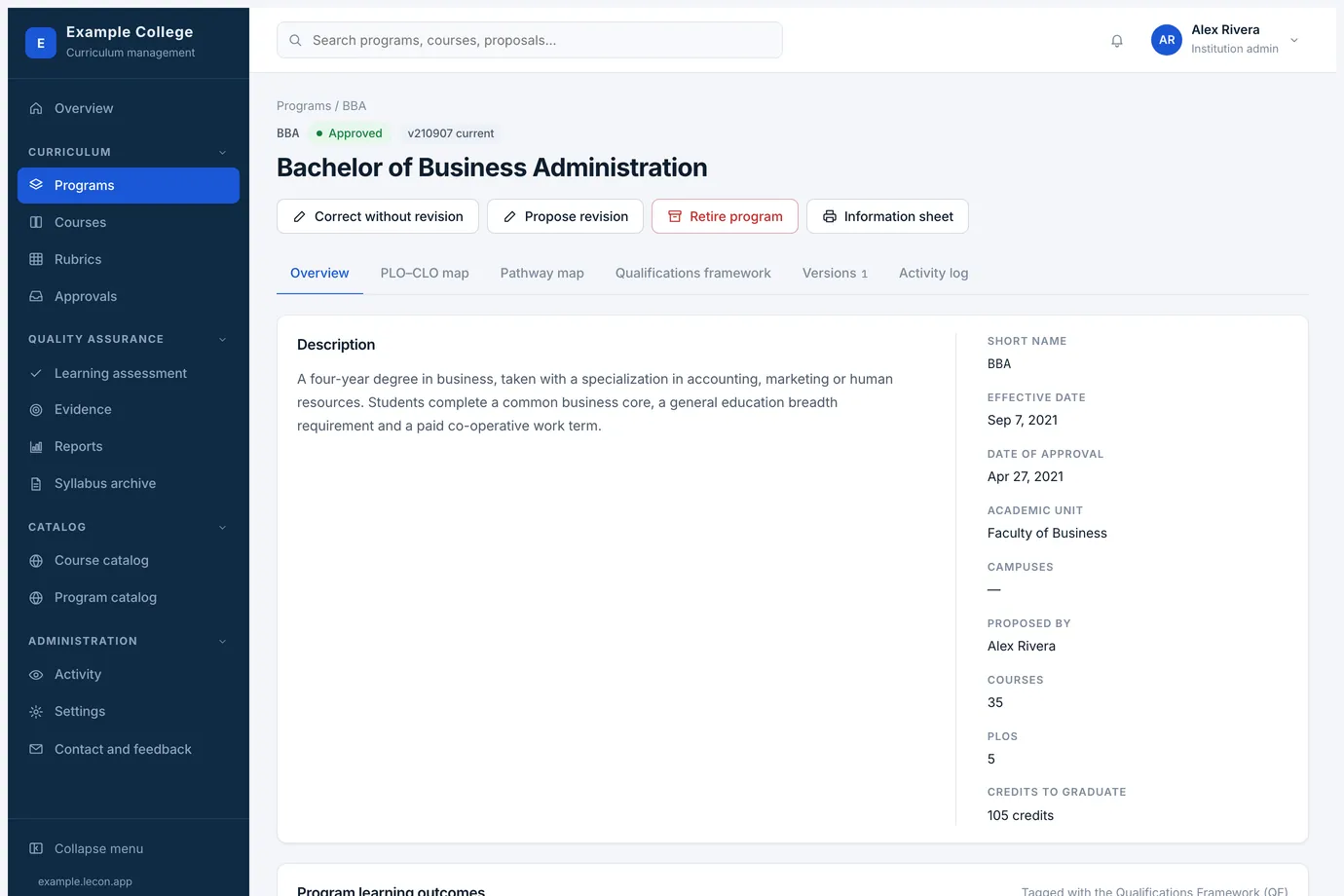Click the example.lecon.app footer text
This screenshot has width=1344, height=896.
86,881
